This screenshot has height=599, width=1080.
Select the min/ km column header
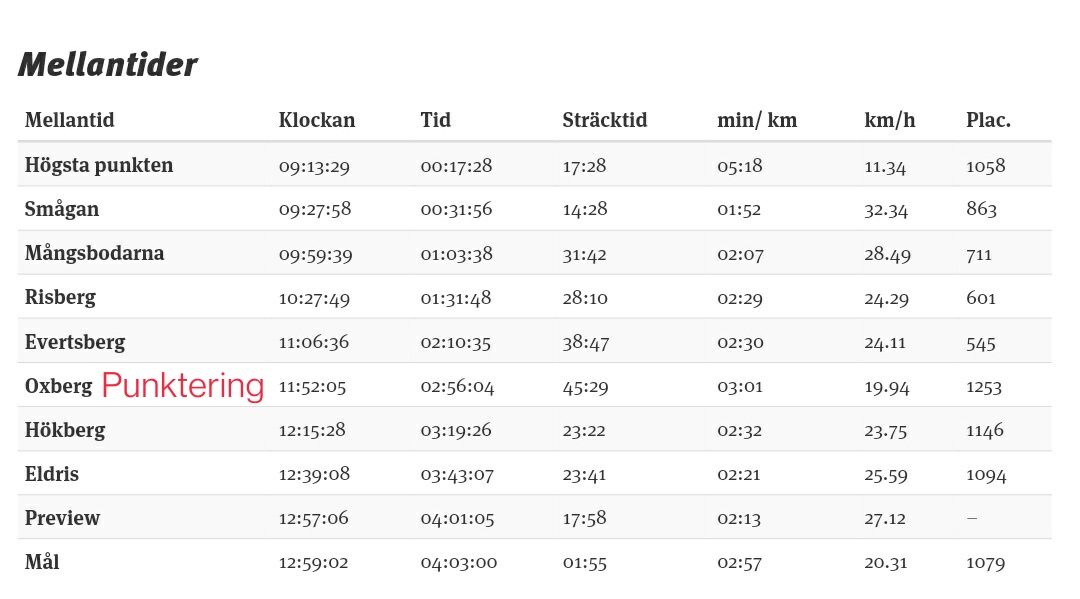click(x=757, y=120)
